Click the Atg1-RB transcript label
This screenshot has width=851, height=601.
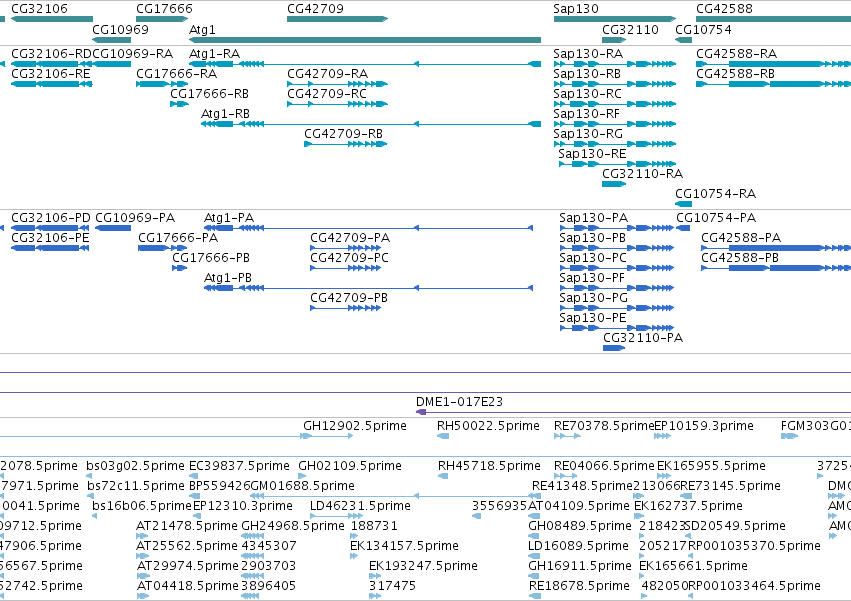(225, 114)
